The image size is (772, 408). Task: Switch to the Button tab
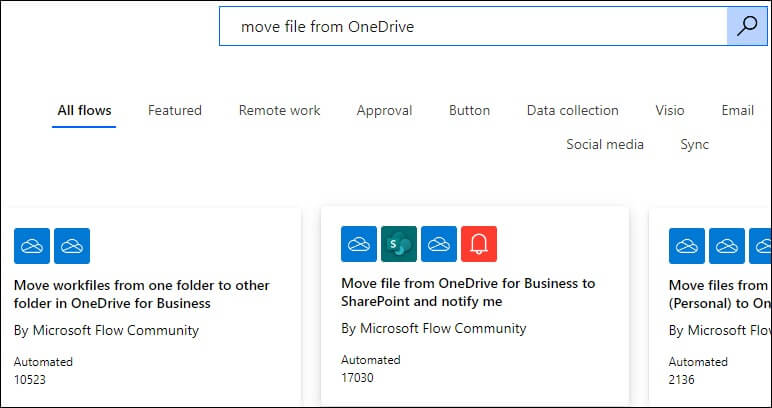(469, 110)
